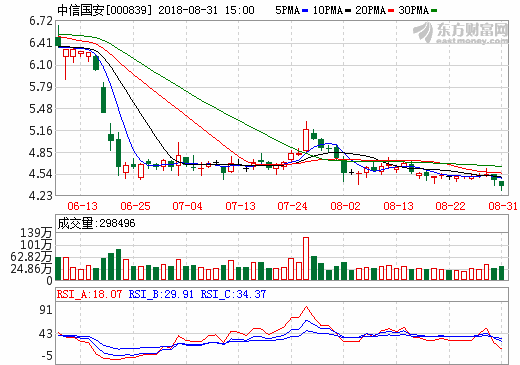Select the 07-04 date marker

(187, 206)
